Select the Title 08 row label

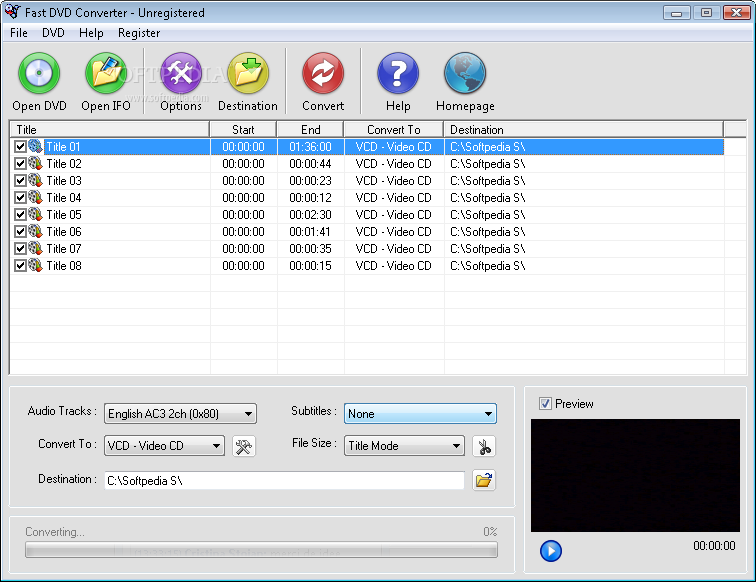64,266
